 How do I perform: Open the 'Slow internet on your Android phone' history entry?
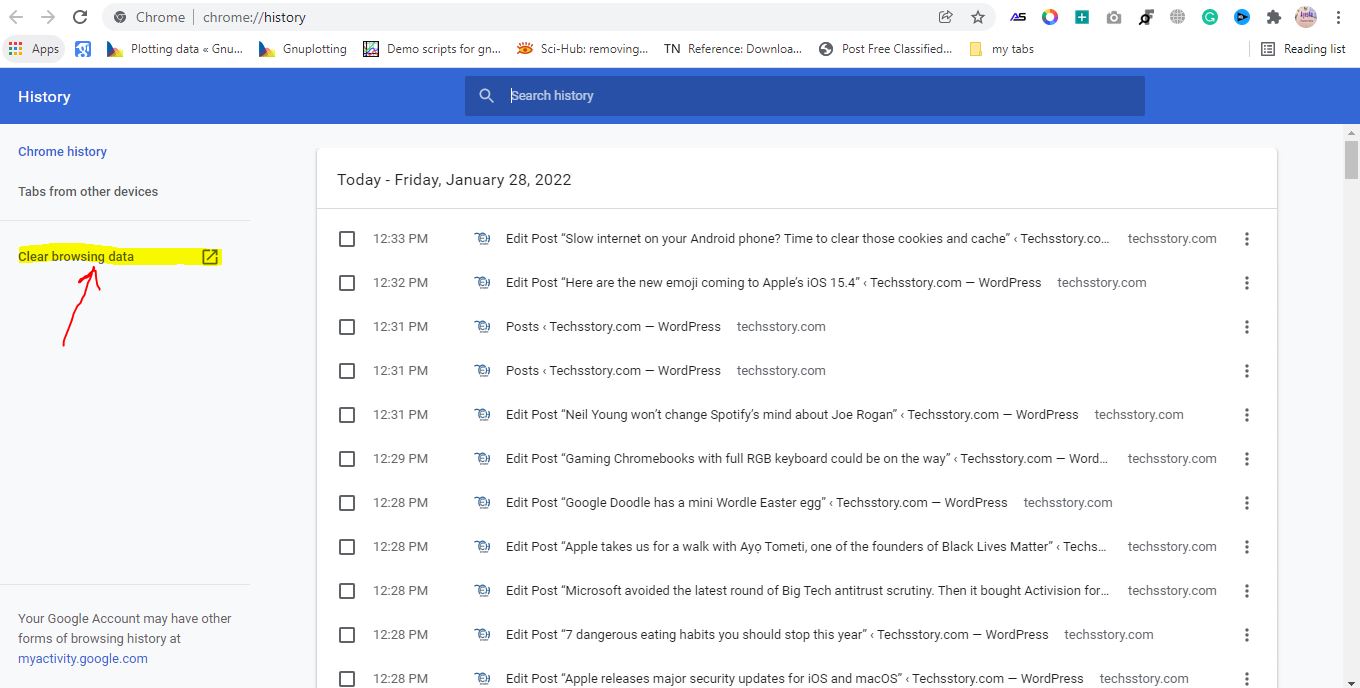point(808,239)
